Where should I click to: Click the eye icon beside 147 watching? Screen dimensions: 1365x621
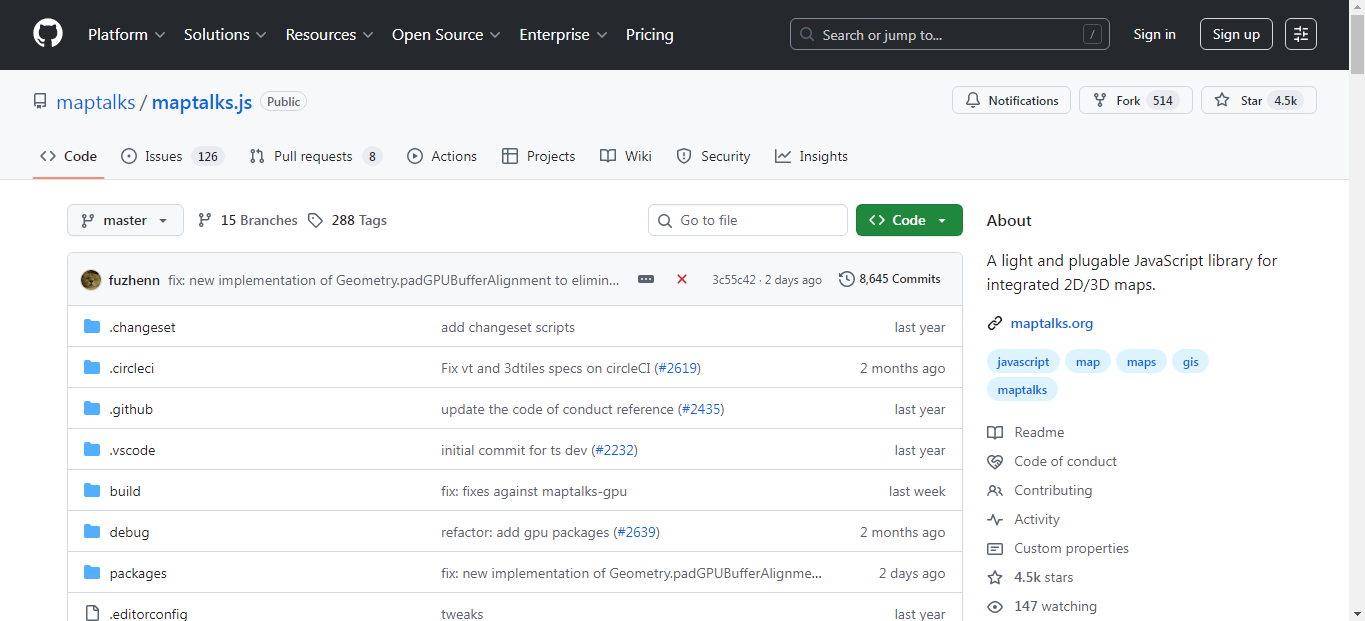(x=995, y=606)
